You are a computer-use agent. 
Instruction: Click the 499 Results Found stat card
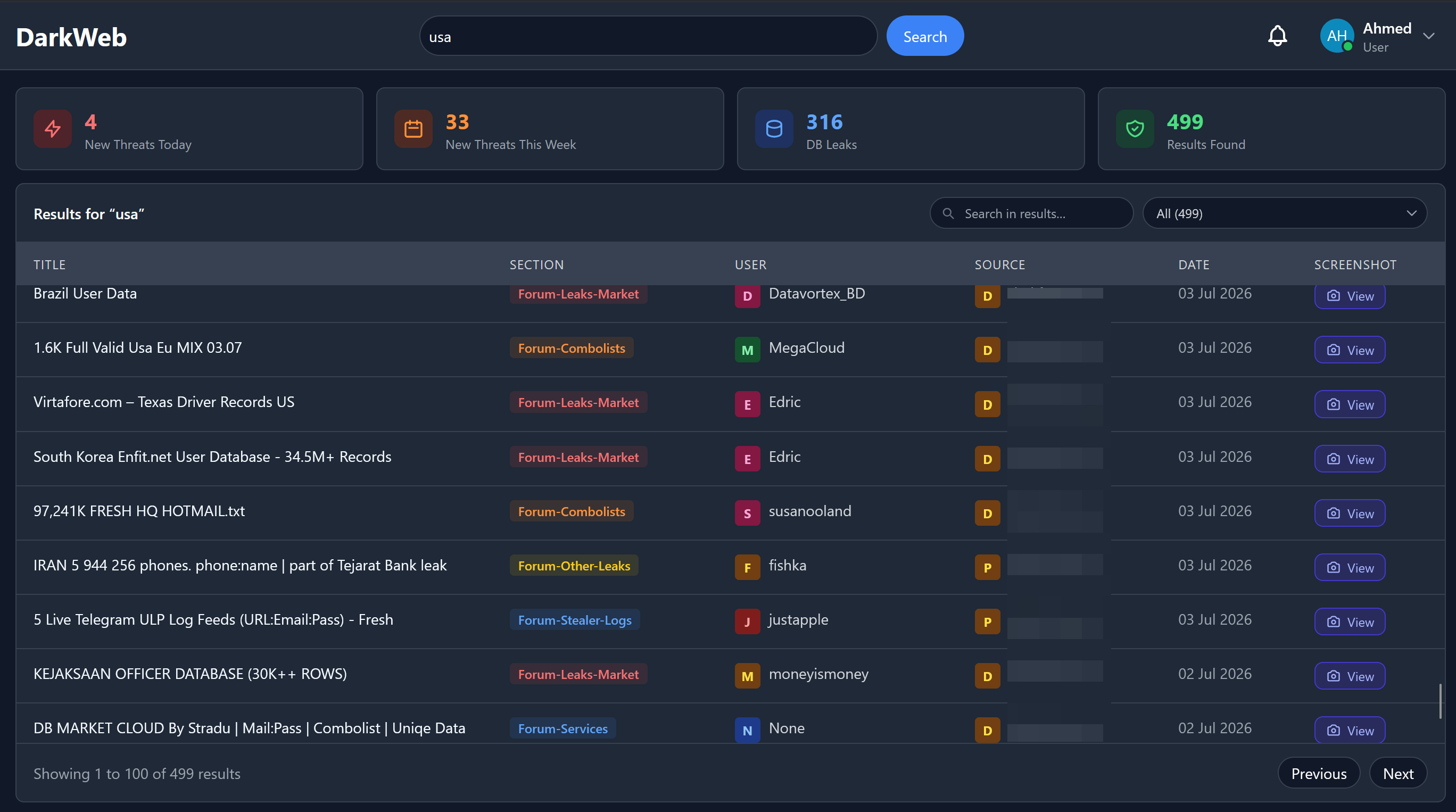1271,129
